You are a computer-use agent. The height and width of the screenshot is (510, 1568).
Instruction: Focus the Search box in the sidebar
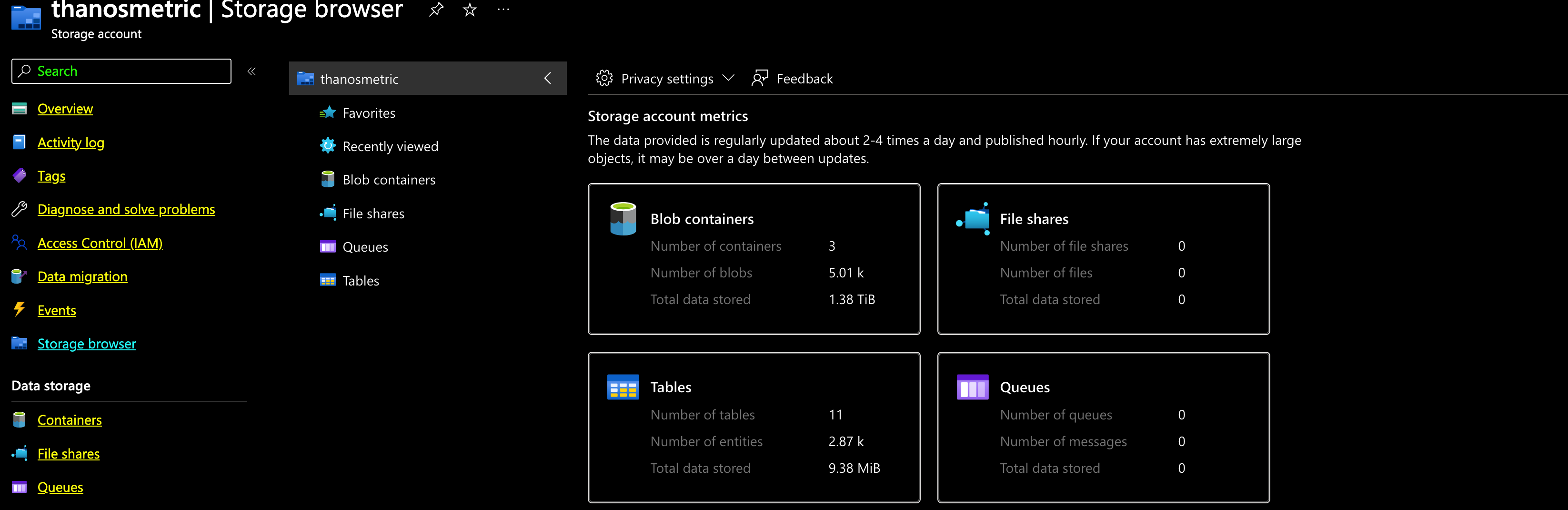121,71
